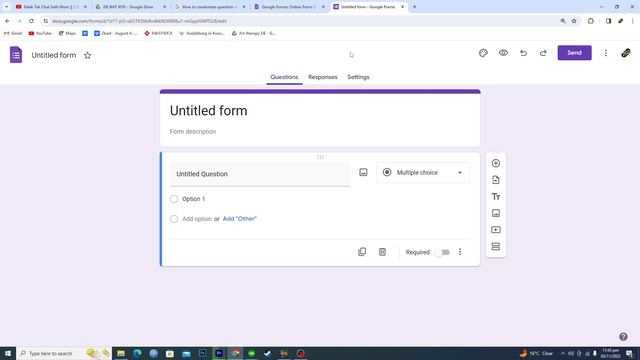Insert image into the question title
Image resolution: width=640 pixels, height=360 pixels.
363,173
